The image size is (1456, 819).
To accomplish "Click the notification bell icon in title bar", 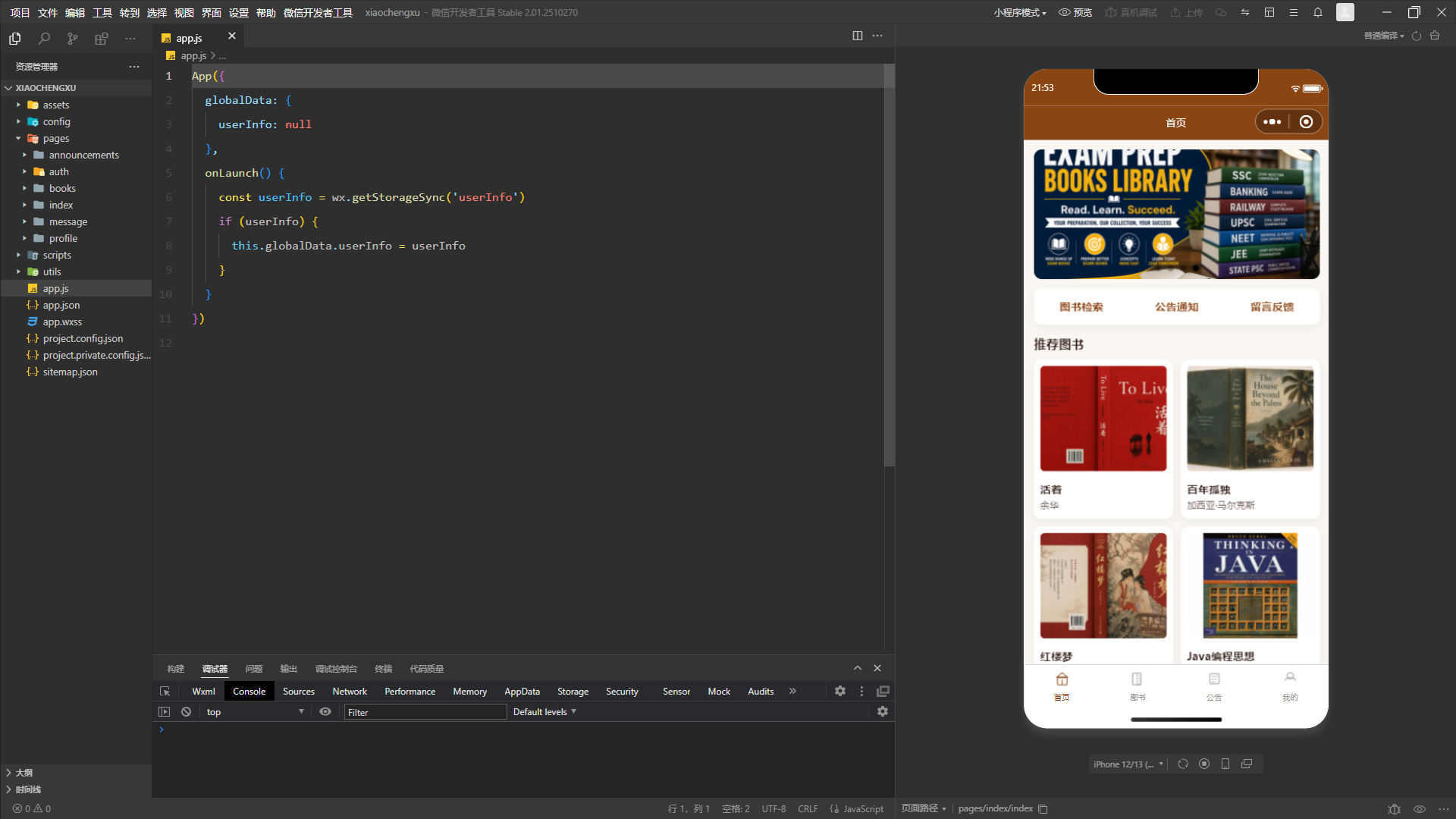I will (x=1318, y=12).
